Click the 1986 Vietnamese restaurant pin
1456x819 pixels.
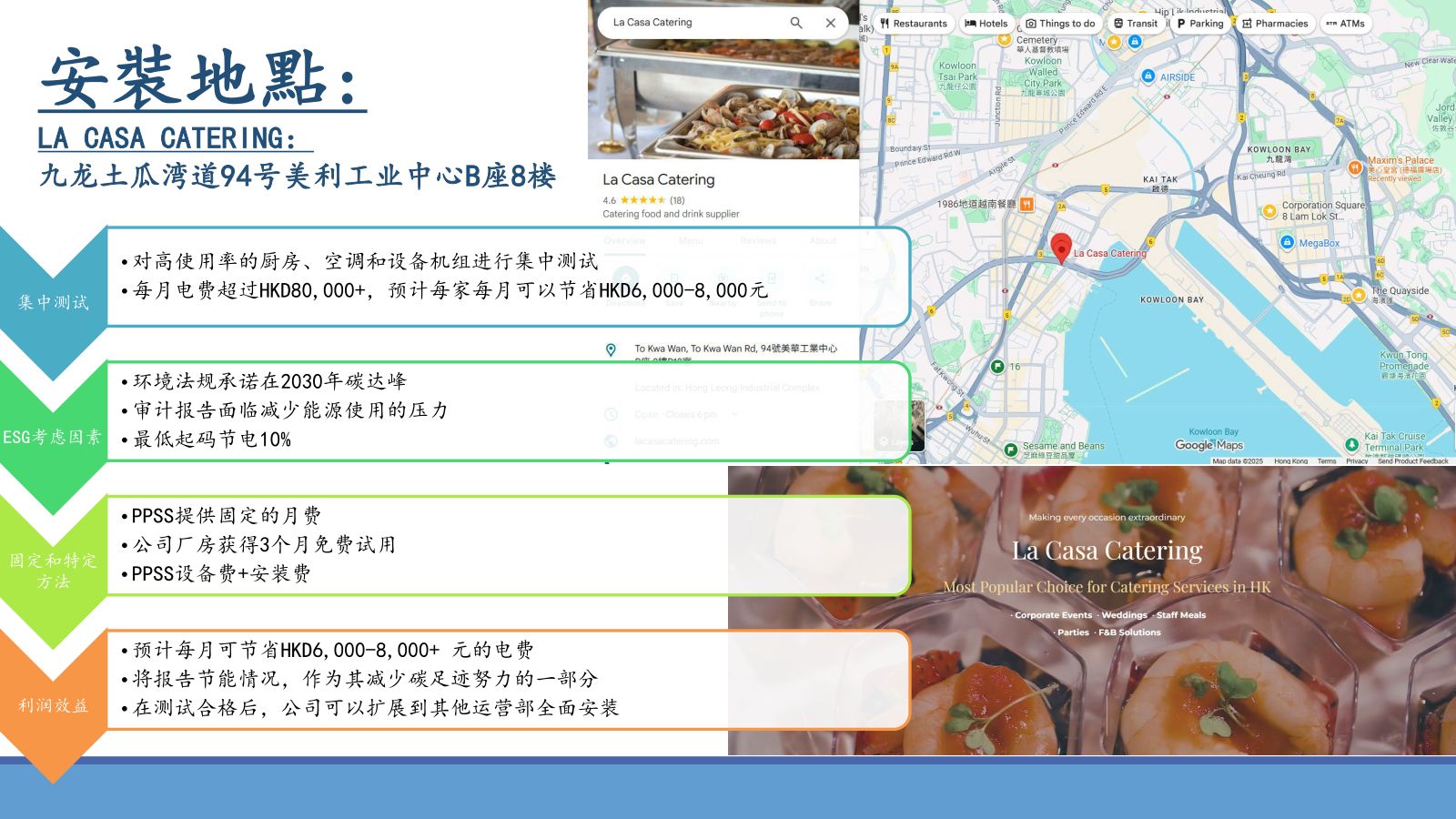point(1026,204)
